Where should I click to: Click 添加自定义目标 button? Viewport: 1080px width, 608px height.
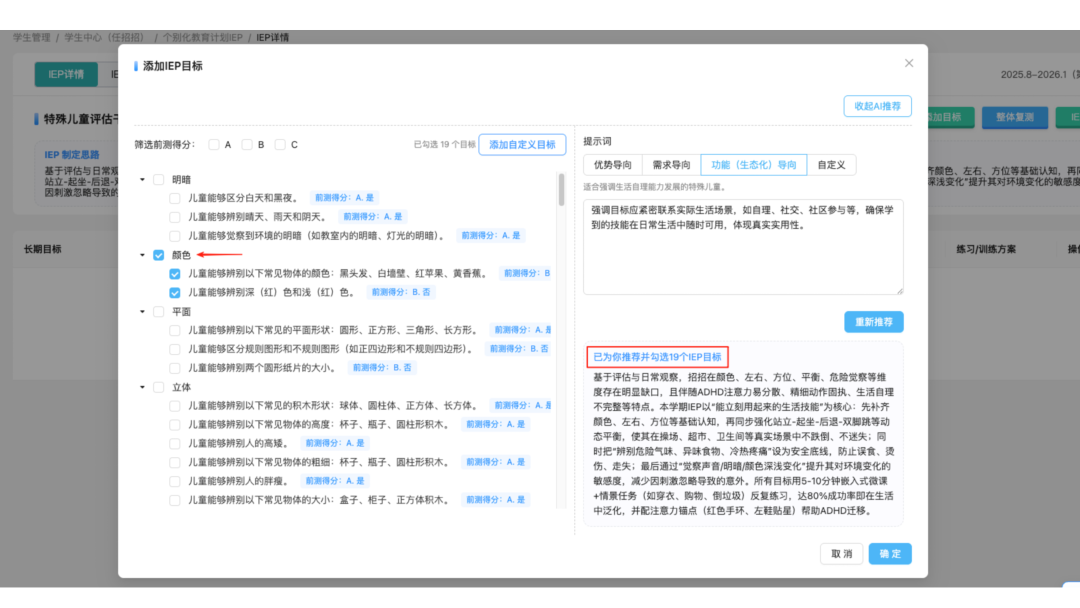coord(522,145)
